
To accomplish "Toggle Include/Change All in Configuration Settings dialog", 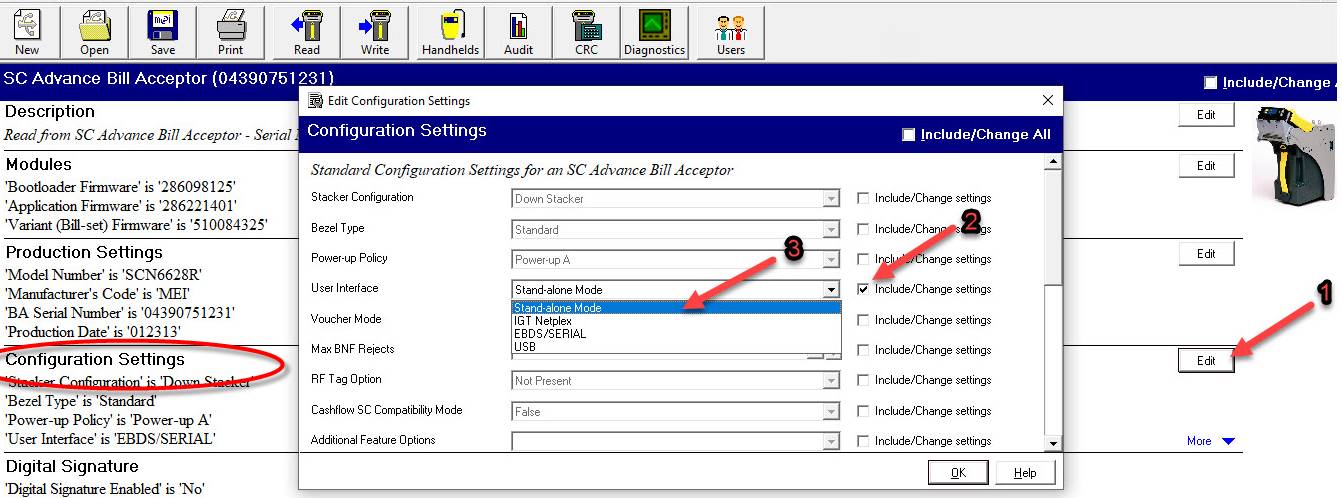I will tap(908, 135).
